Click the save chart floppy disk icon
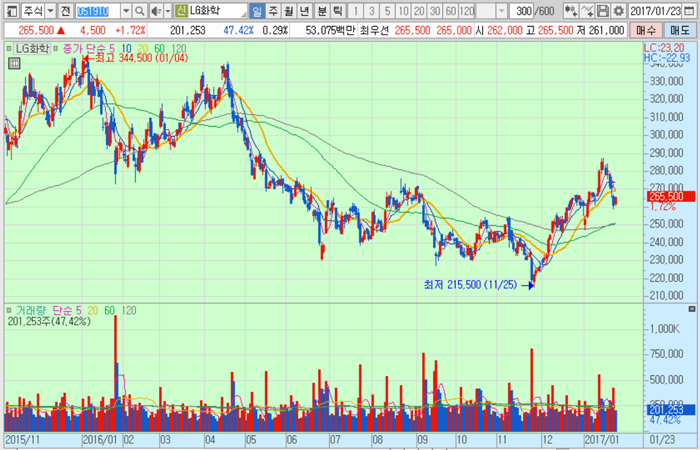The width and height of the screenshot is (700, 450). 603,10
